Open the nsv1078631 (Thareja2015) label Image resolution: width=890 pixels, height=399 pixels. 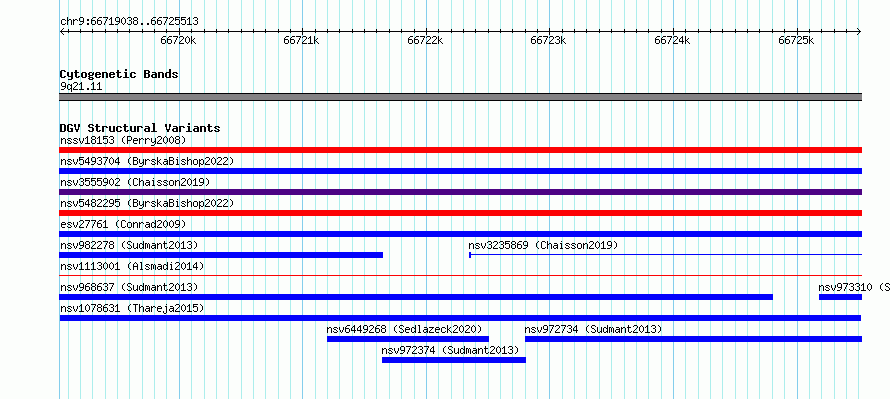tap(132, 308)
